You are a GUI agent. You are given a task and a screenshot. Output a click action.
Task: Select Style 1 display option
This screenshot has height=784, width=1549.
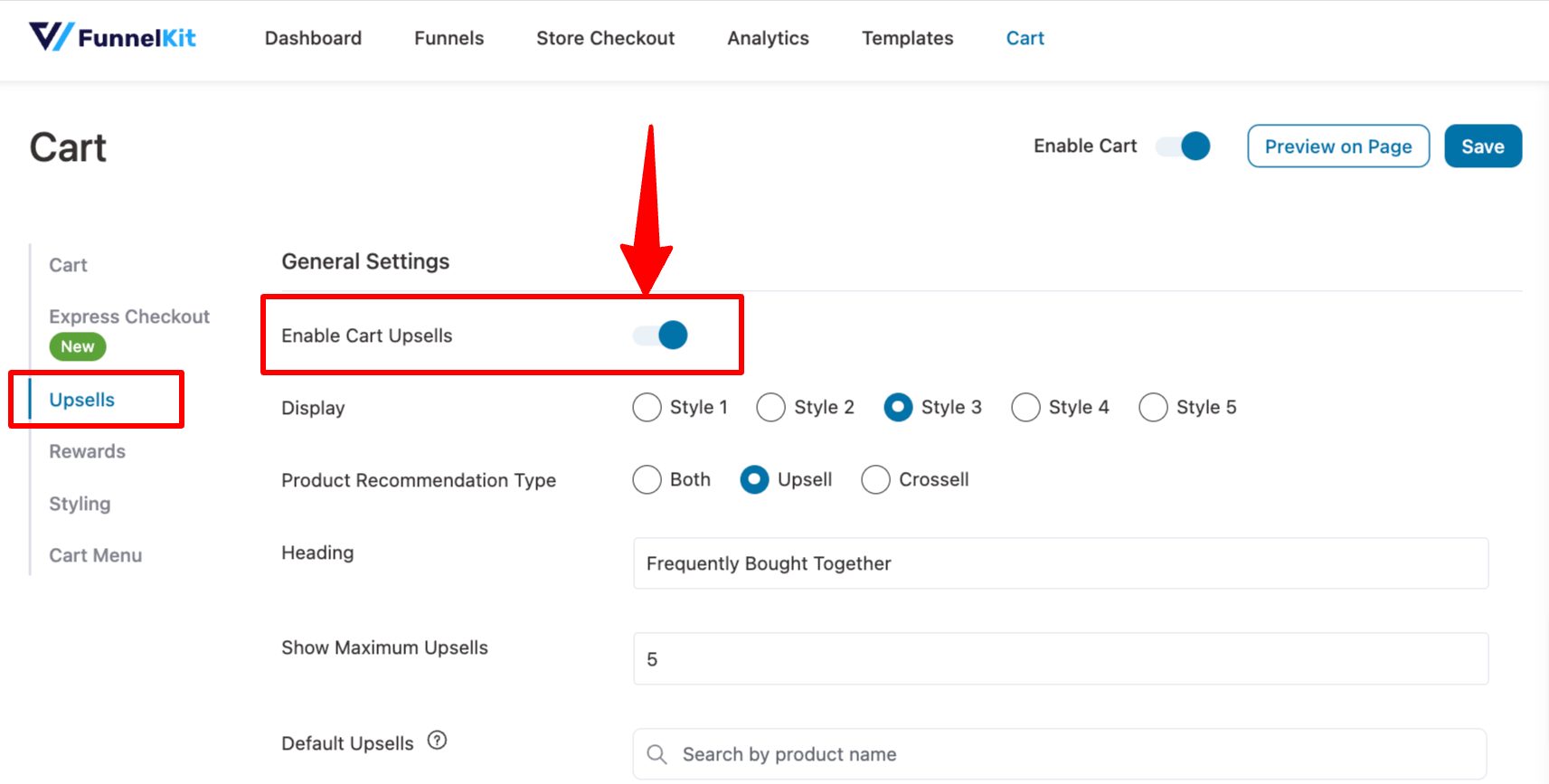click(x=647, y=407)
